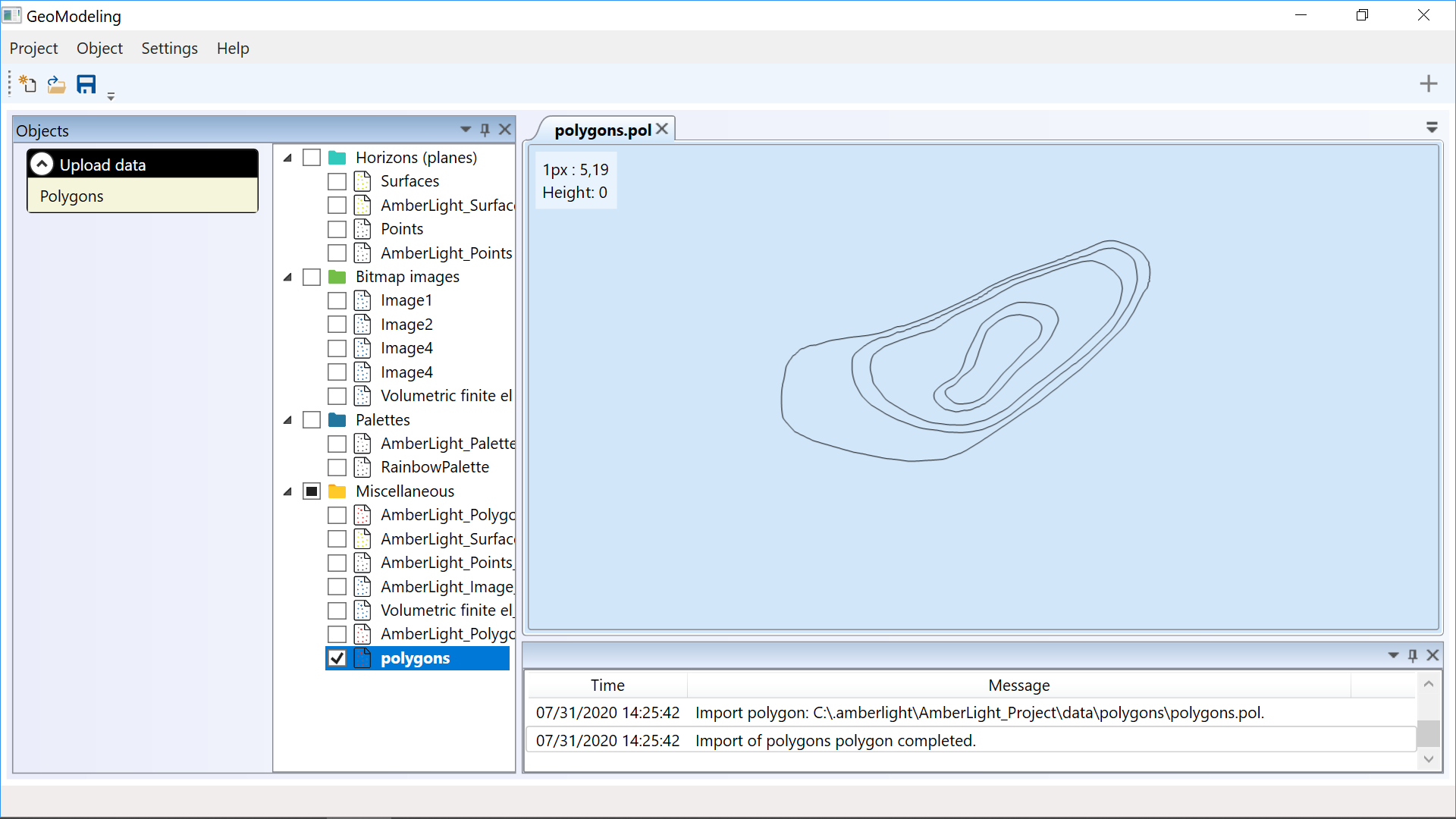The image size is (1456, 819).
Task: Enable the Image1 checkbox
Action: [x=337, y=300]
